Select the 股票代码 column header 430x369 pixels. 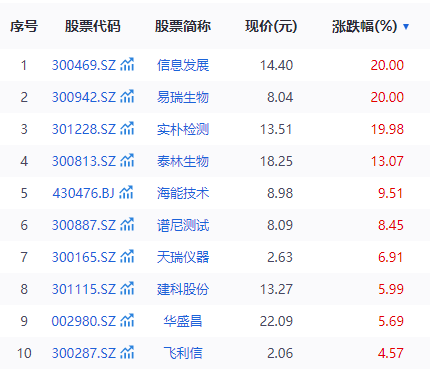click(x=93, y=26)
